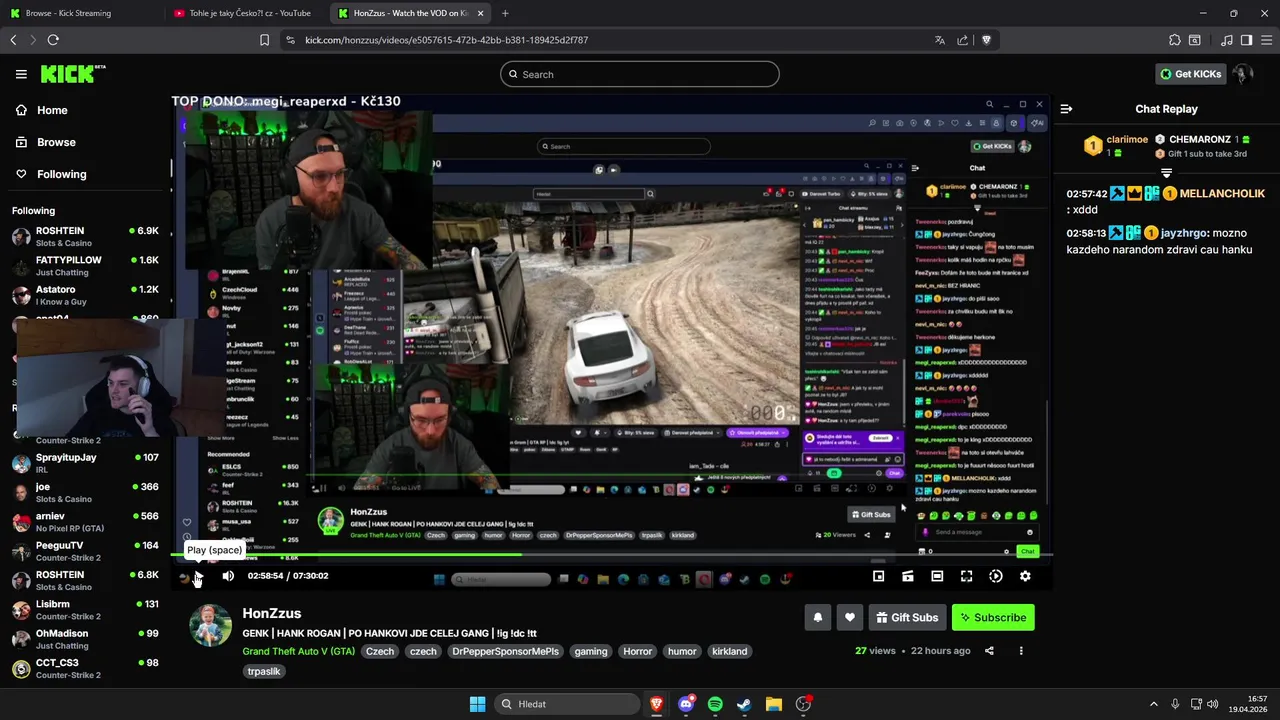The width and height of the screenshot is (1280, 720).
Task: Open more options three-dot menu
Action: [1021, 651]
